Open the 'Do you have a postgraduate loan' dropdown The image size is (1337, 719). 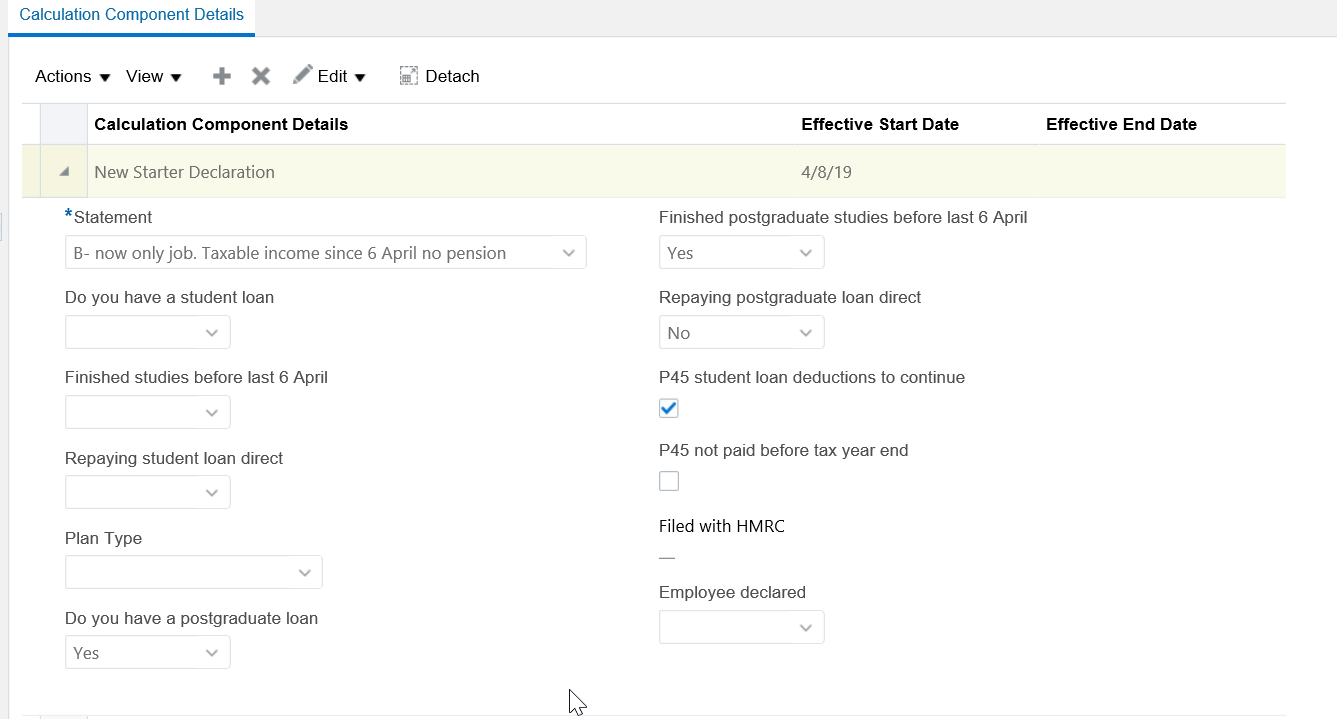tap(211, 652)
